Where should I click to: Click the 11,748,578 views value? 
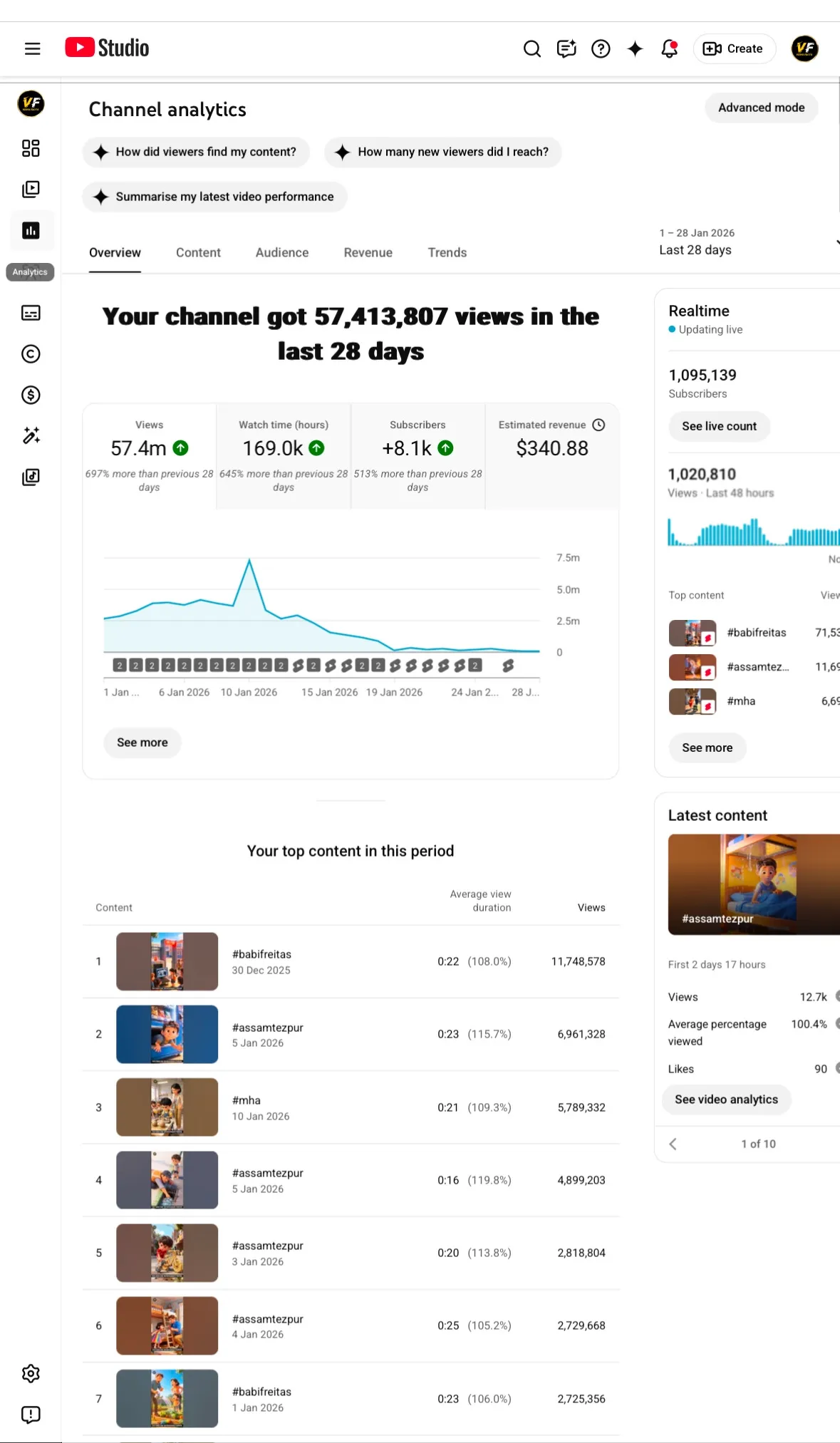[x=578, y=961]
